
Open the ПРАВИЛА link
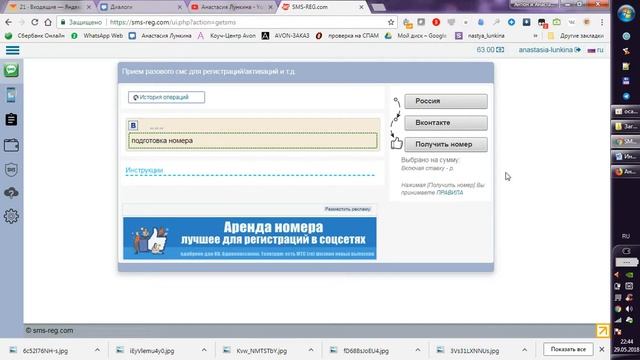coord(449,192)
